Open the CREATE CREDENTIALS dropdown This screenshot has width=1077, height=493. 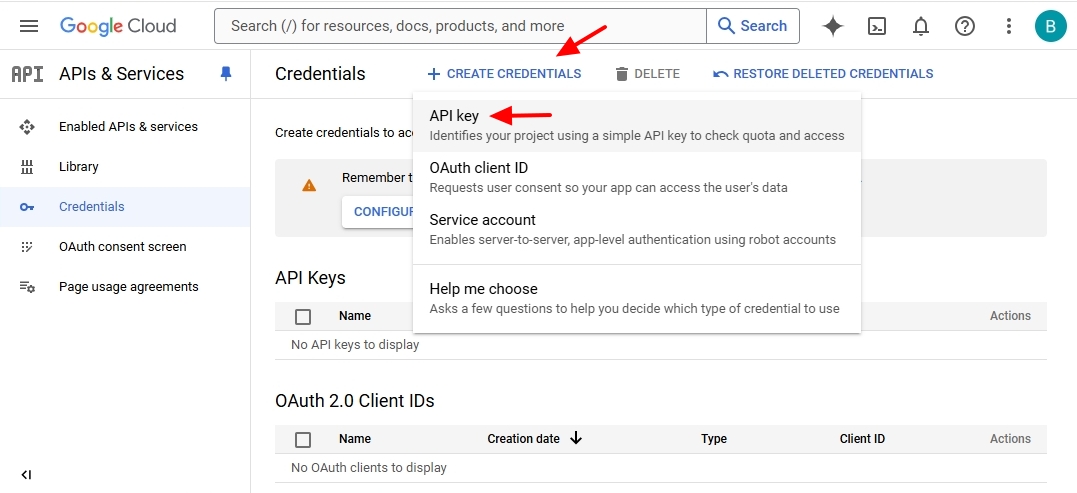(x=504, y=73)
